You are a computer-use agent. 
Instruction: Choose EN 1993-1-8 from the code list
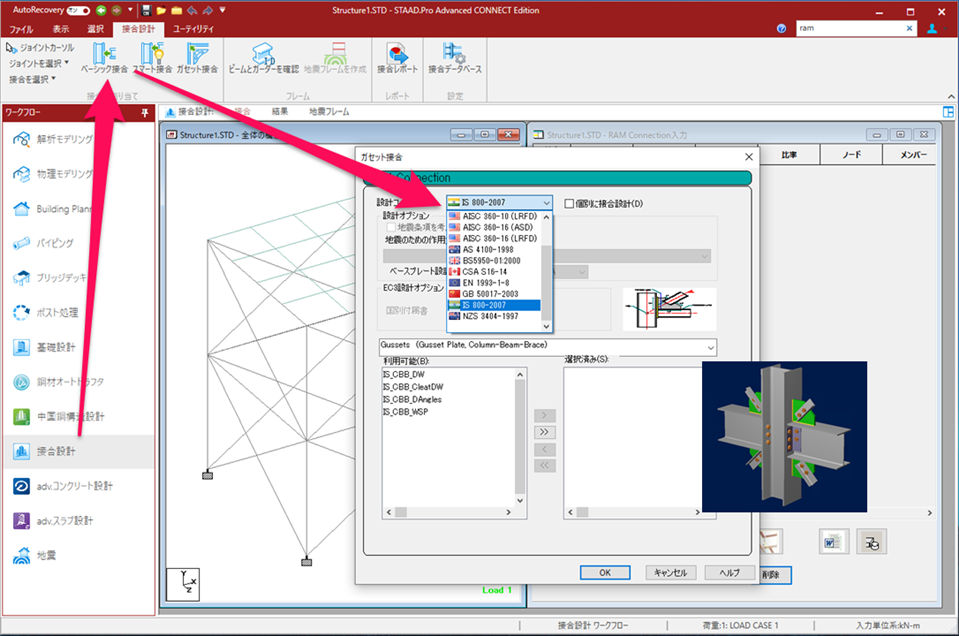tap(494, 283)
